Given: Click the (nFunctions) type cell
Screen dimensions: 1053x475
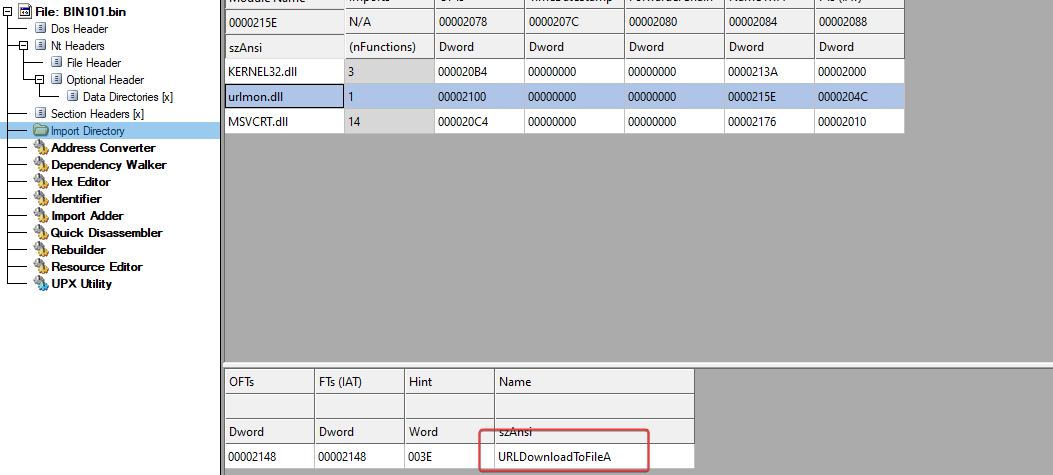Looking at the screenshot, I should tap(390, 47).
